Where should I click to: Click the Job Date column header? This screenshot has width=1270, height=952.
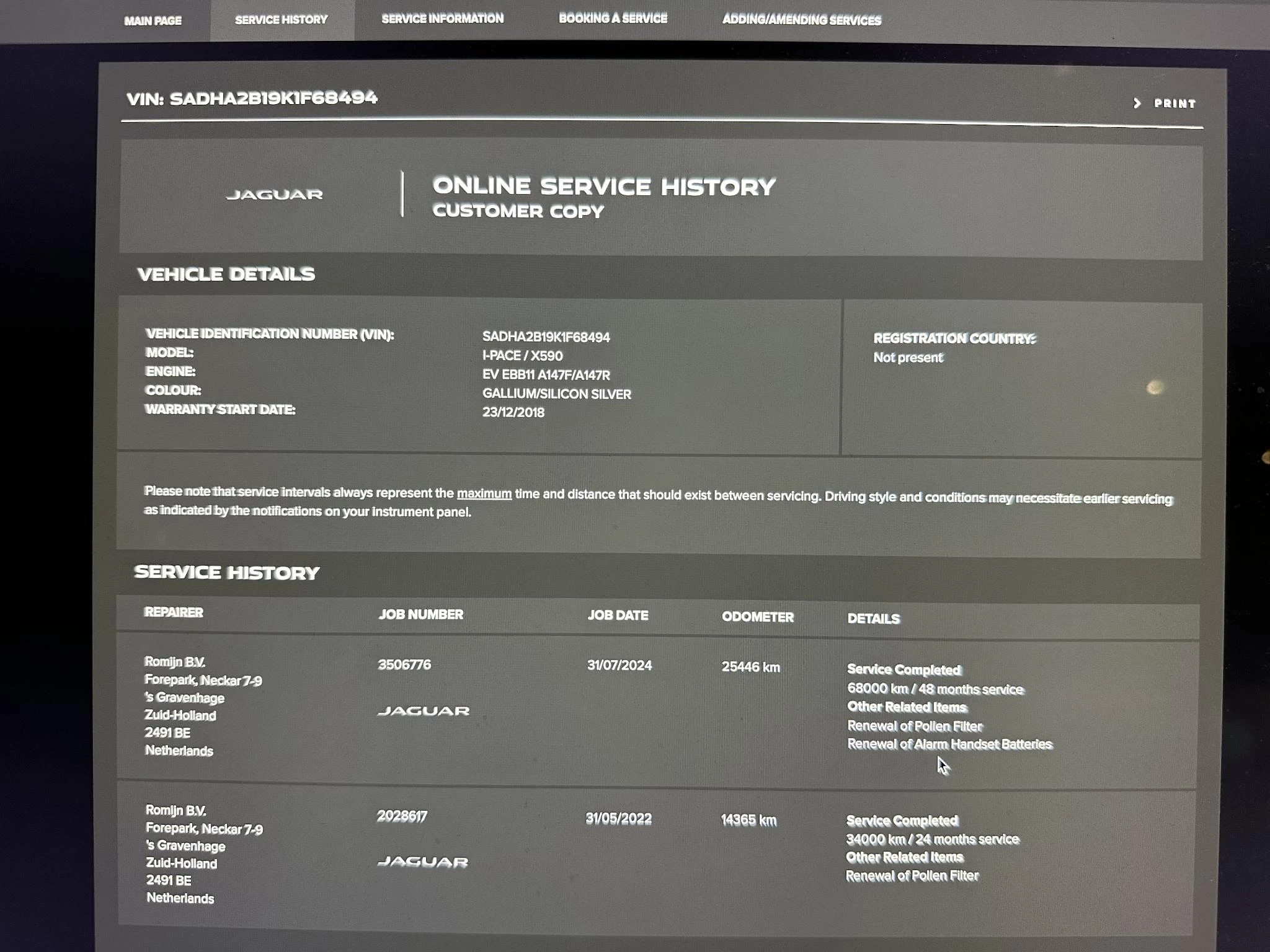pyautogui.click(x=618, y=615)
